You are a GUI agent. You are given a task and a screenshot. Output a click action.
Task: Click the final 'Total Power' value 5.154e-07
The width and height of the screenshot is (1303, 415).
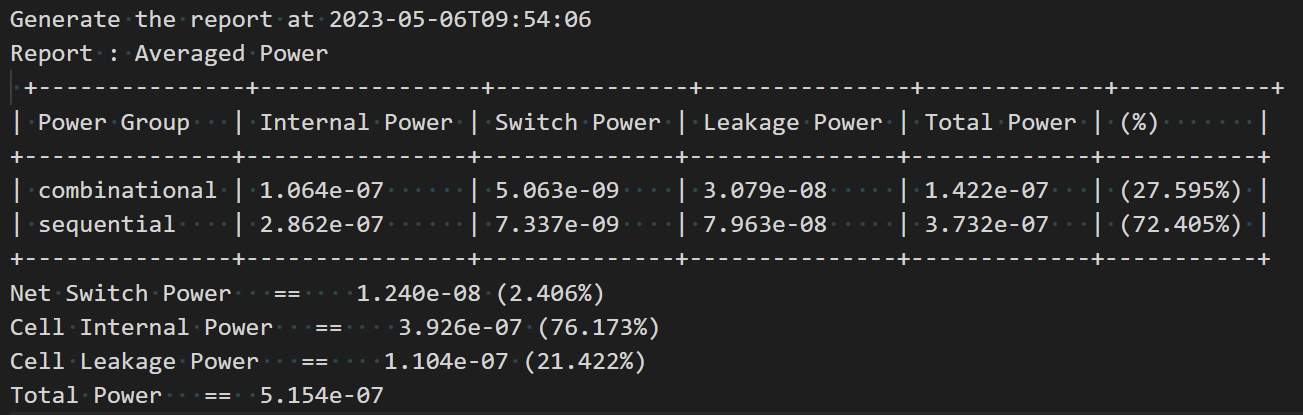[322, 395]
